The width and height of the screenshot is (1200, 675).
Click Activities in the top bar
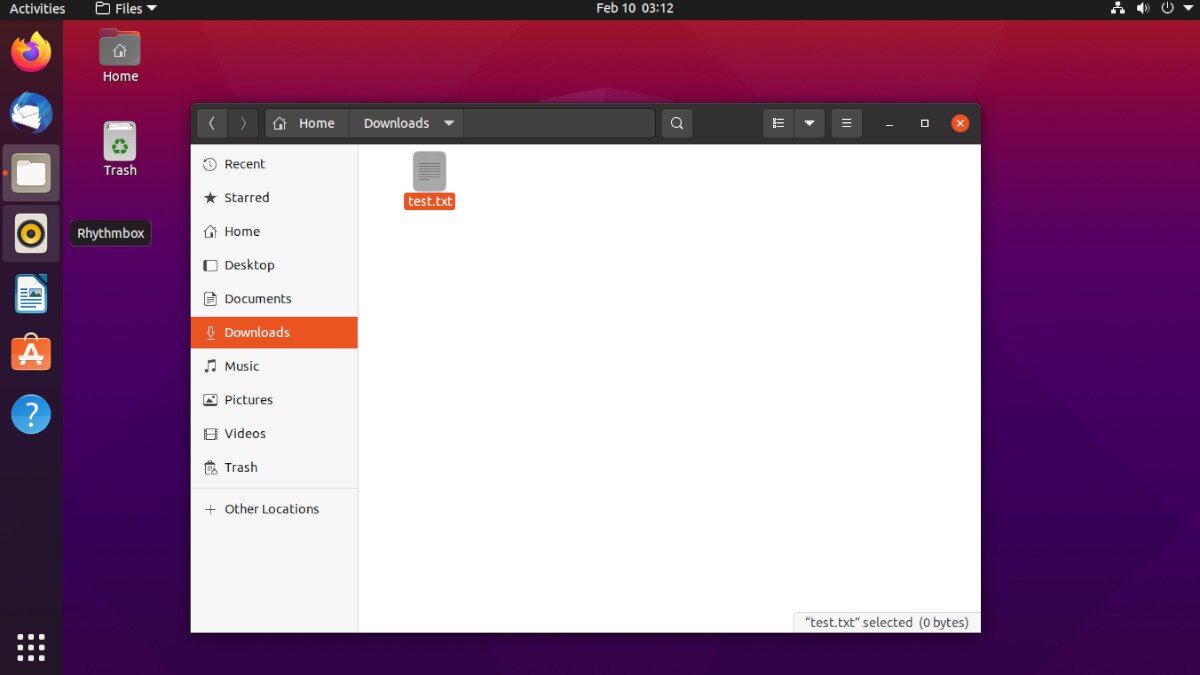click(37, 8)
